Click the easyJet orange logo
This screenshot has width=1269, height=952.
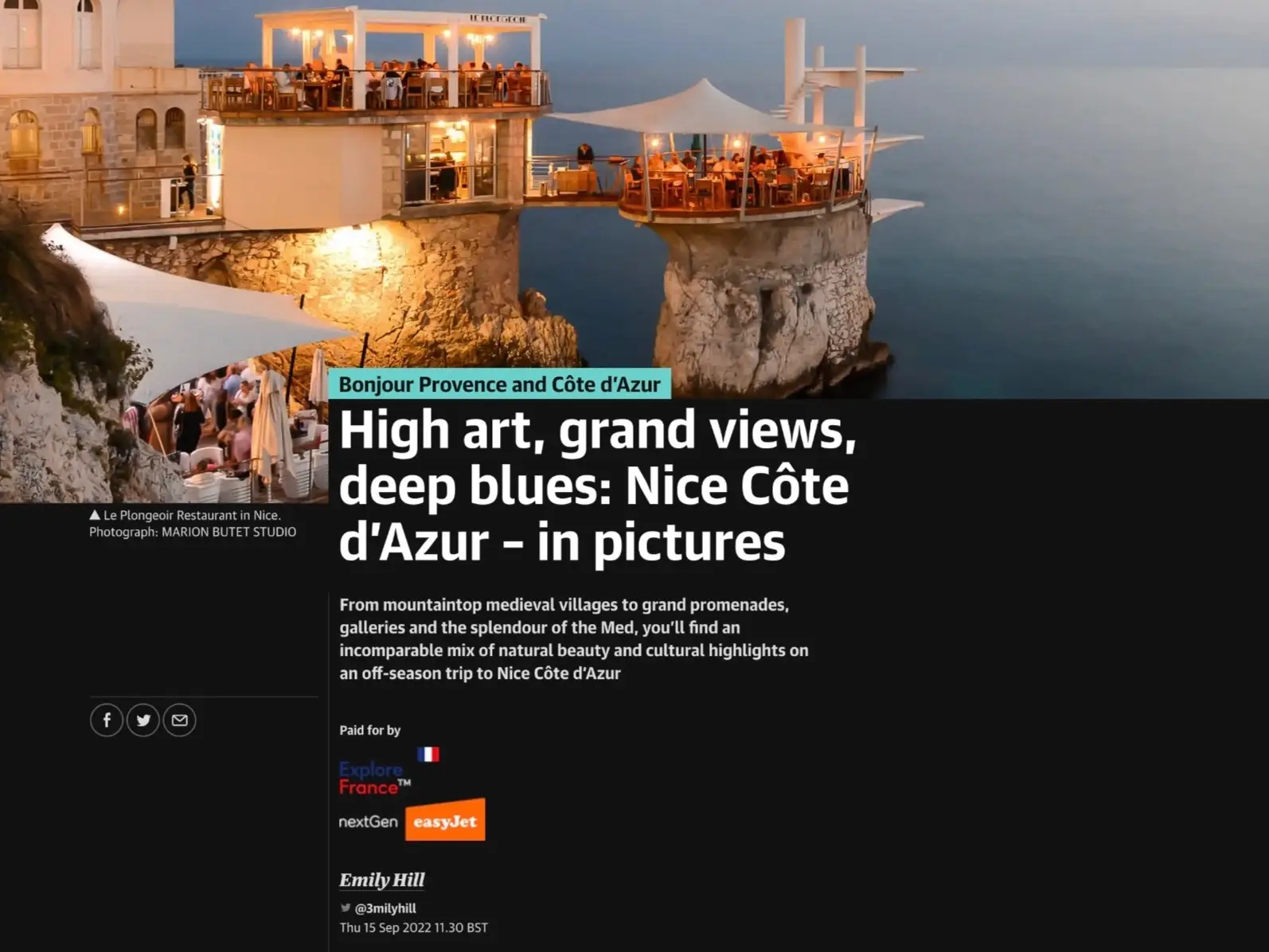[445, 821]
